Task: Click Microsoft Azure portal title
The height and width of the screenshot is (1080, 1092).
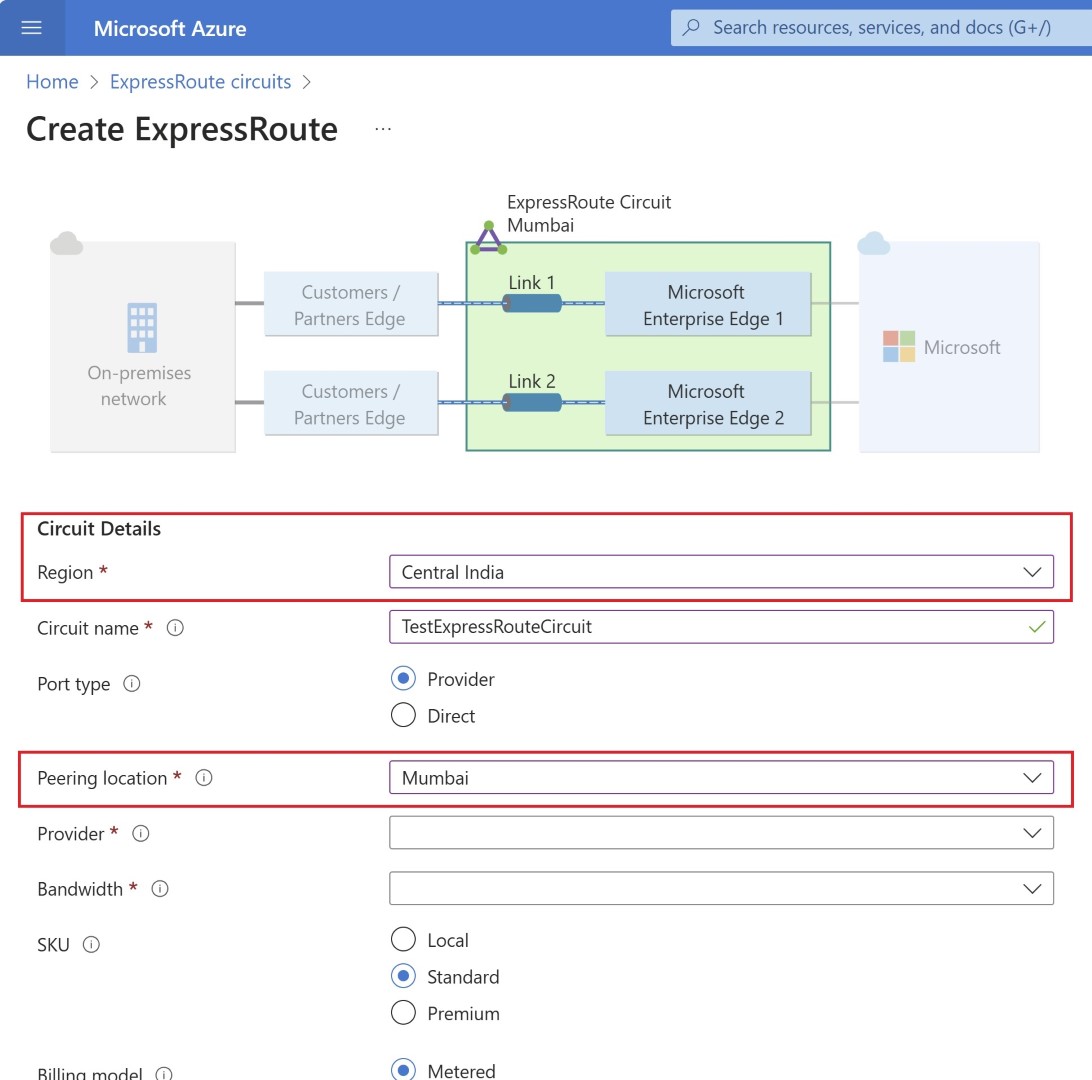Action: tap(170, 28)
